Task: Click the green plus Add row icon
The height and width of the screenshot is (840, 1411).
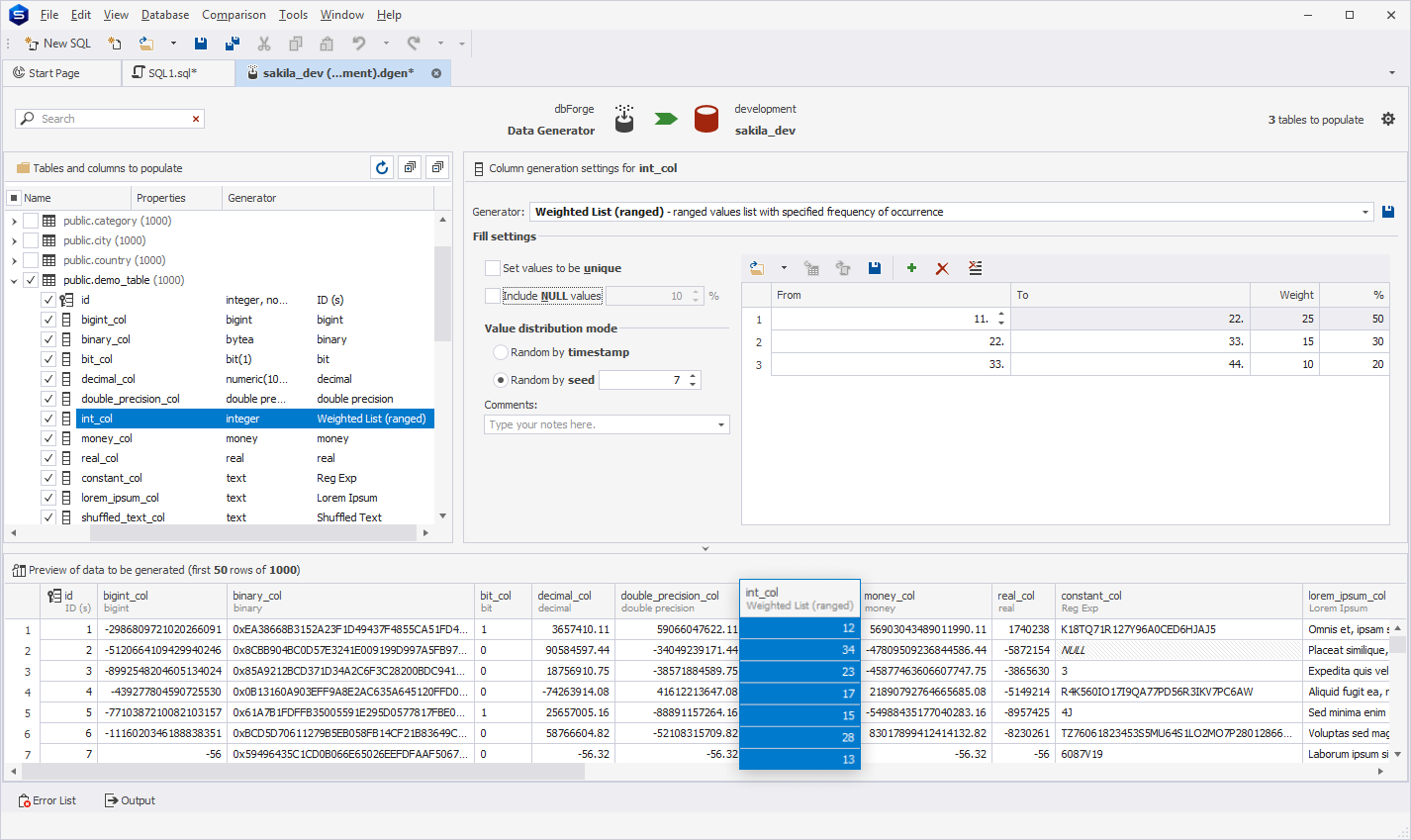Action: 911,268
